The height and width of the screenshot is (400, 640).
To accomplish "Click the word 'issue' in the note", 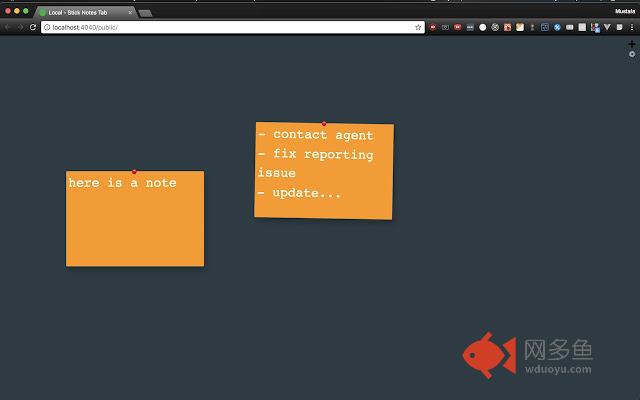I will pyautogui.click(x=277, y=173).
